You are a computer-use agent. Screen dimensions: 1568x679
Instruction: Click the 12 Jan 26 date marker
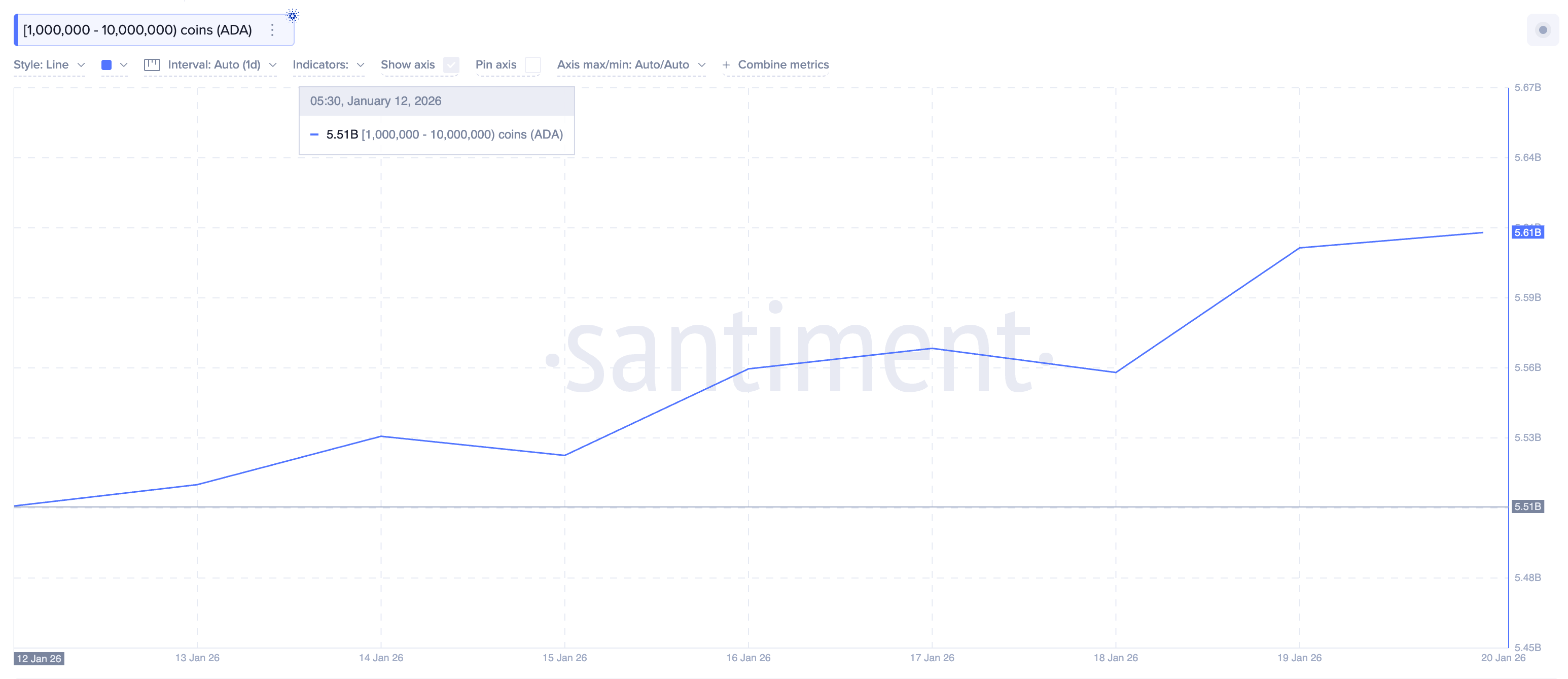tap(39, 658)
